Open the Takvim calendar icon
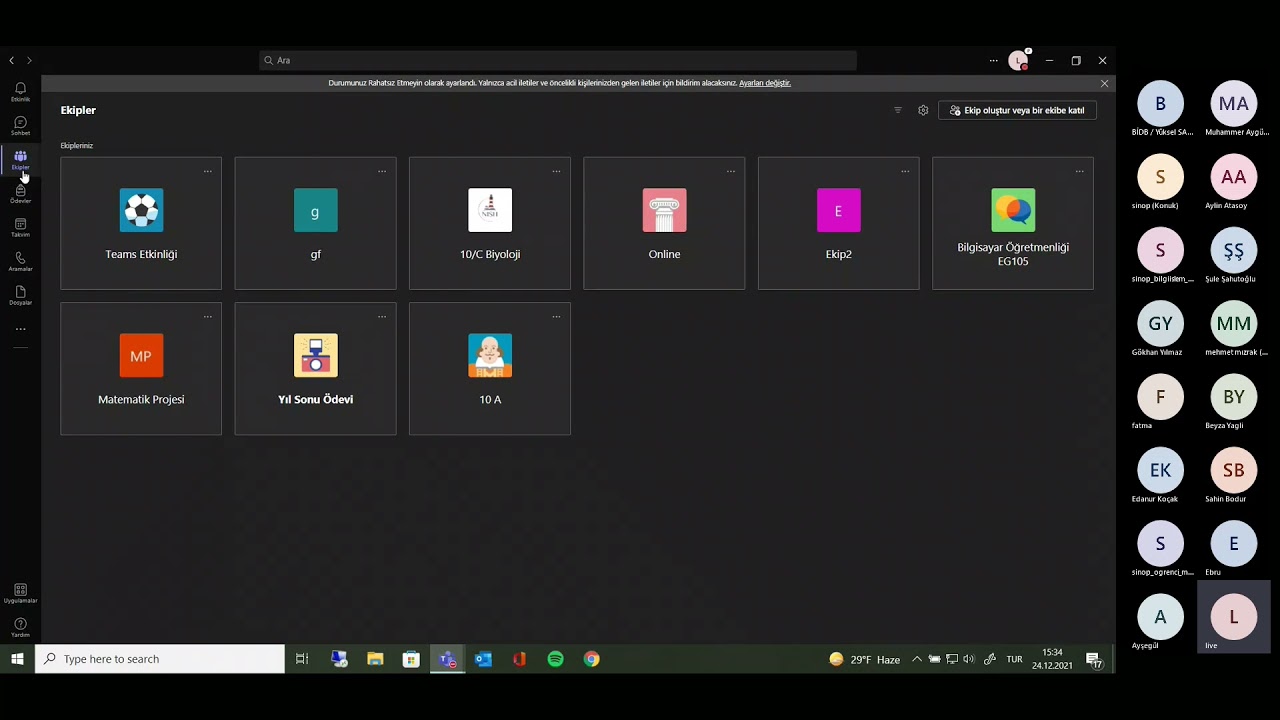Image resolution: width=1280 pixels, height=720 pixels. click(x=20, y=225)
